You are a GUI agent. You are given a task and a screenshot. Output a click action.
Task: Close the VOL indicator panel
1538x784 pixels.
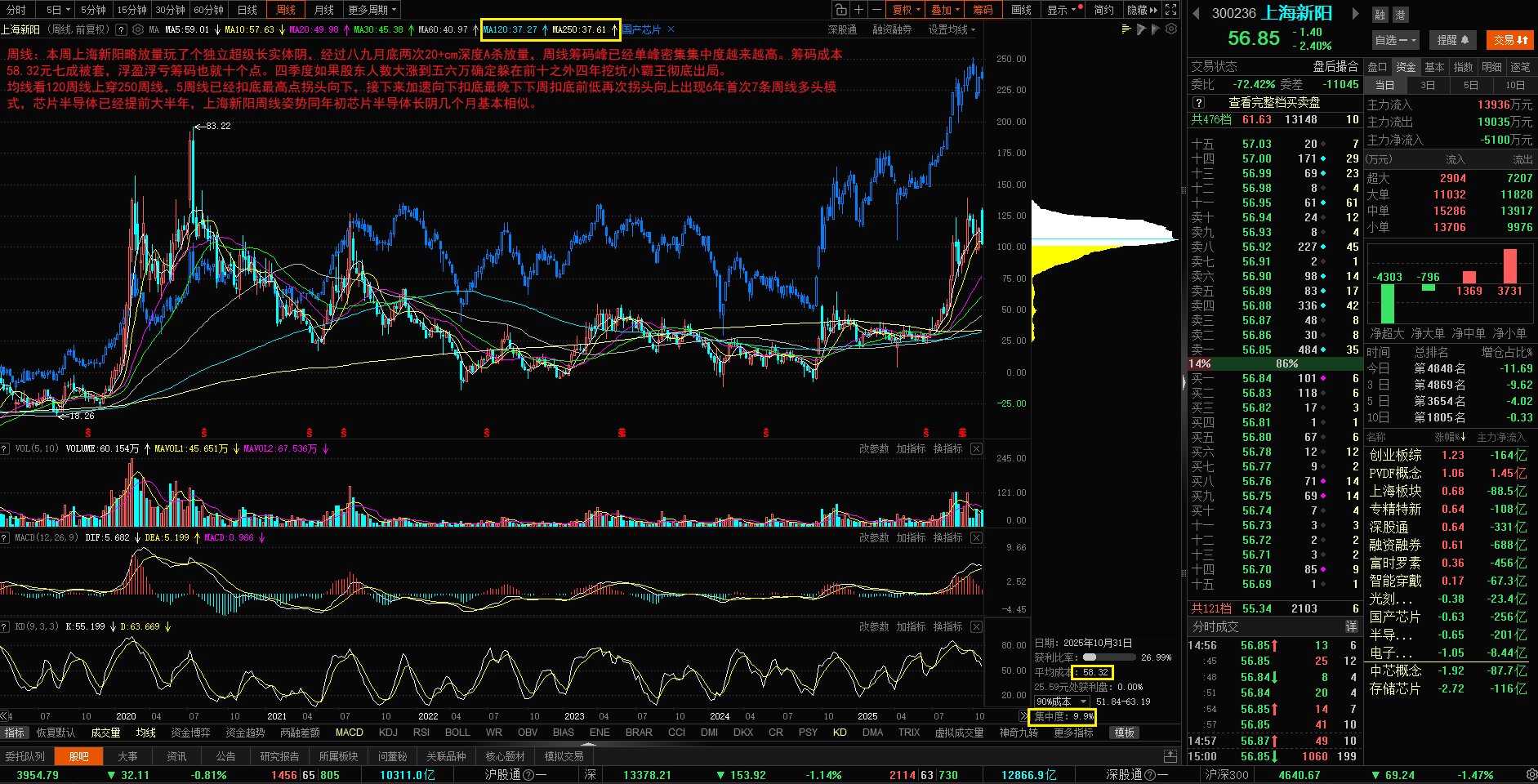pos(976,448)
